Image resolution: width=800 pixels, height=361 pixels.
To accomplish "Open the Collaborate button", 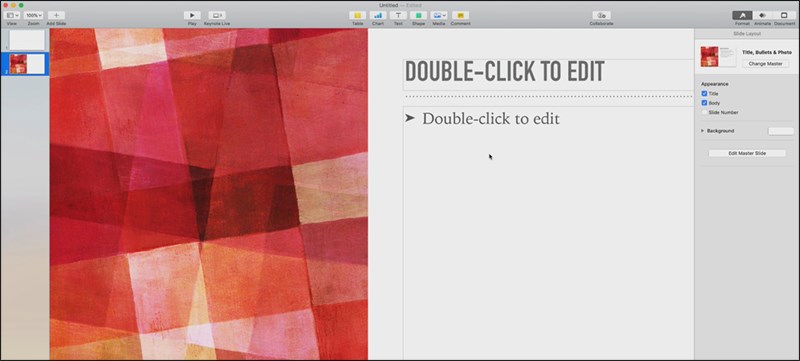I will pos(602,15).
